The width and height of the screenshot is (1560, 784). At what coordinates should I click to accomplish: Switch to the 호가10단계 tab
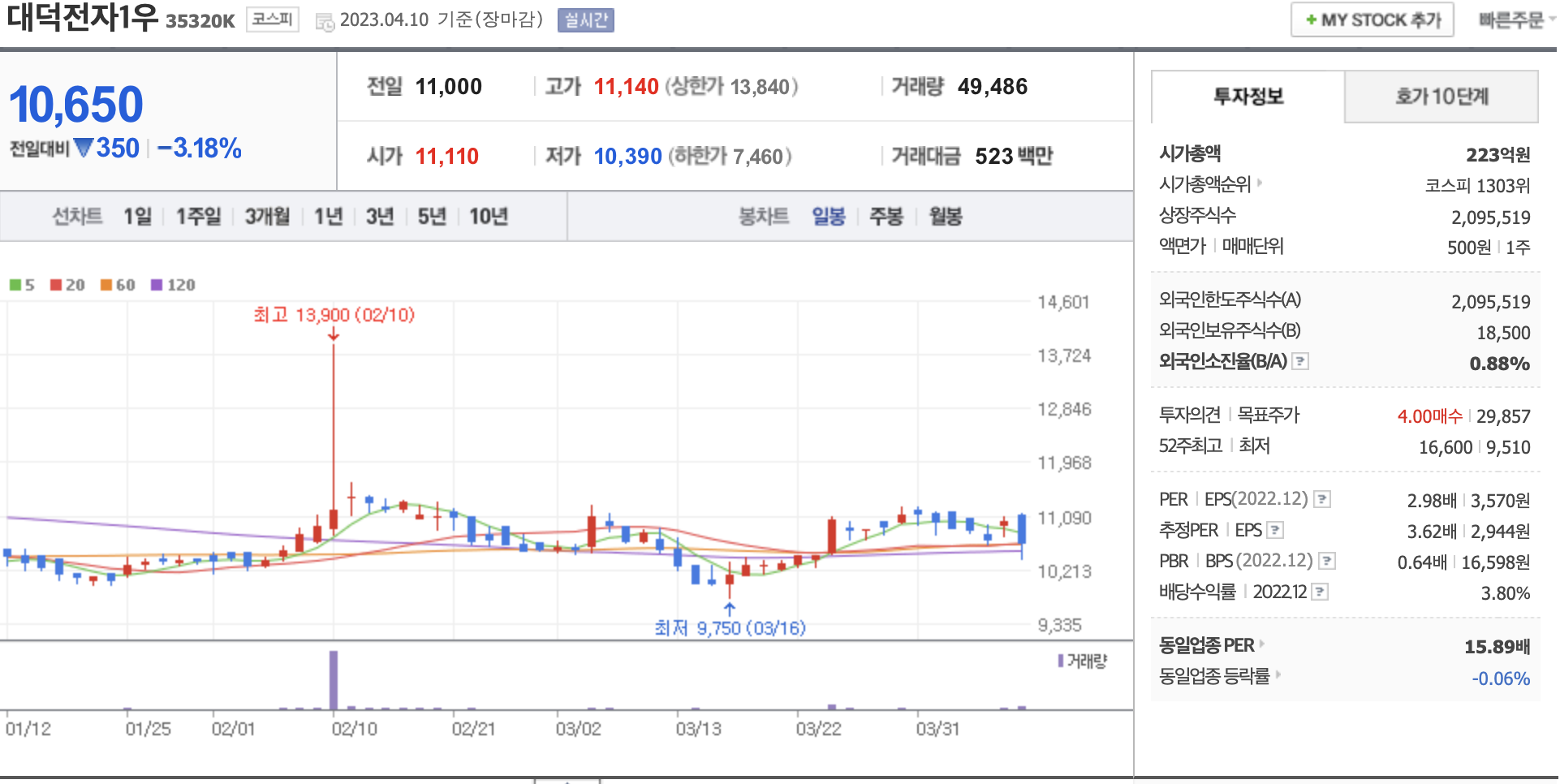pyautogui.click(x=1441, y=97)
